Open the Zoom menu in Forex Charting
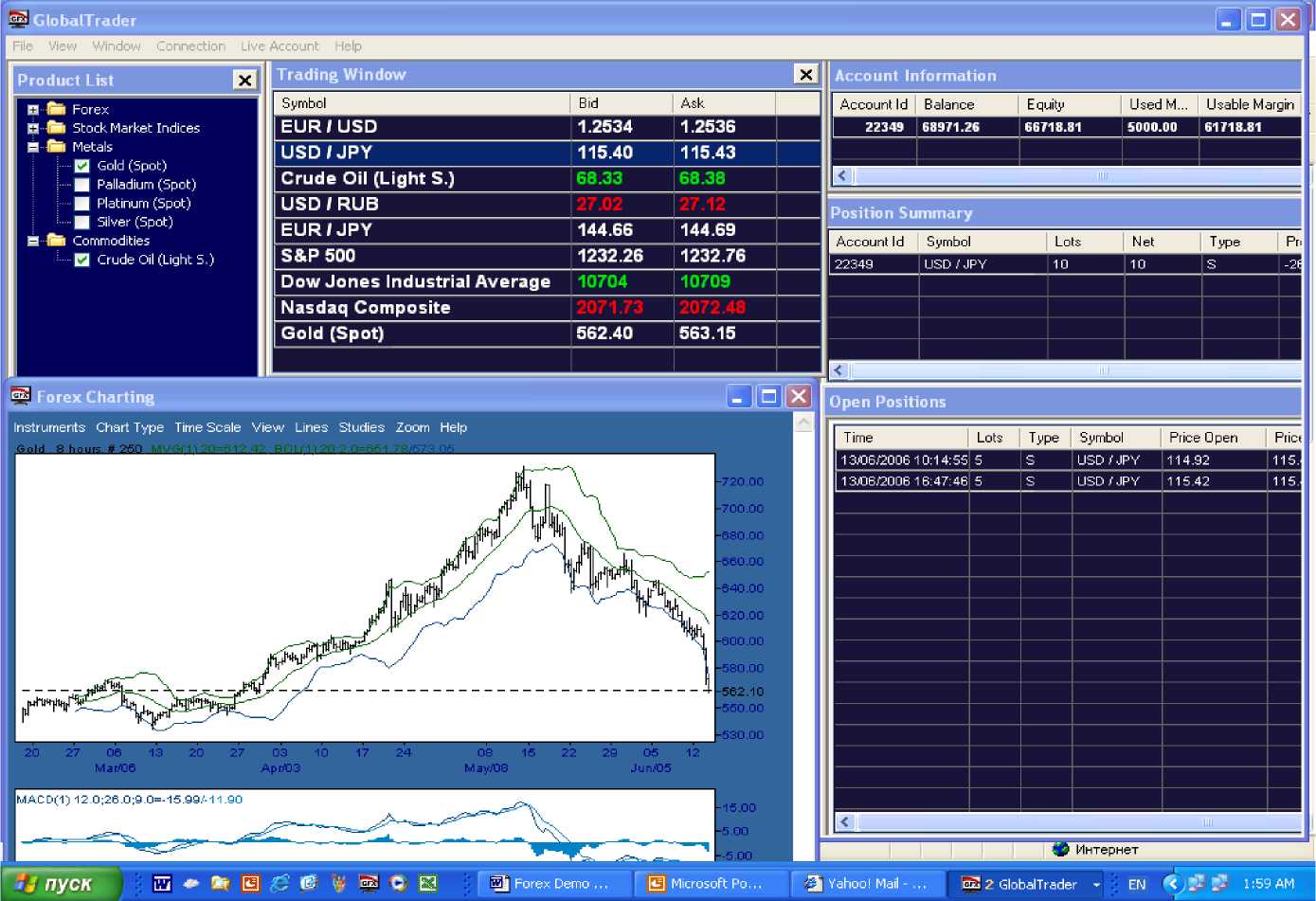The width and height of the screenshot is (1316, 901). [413, 427]
